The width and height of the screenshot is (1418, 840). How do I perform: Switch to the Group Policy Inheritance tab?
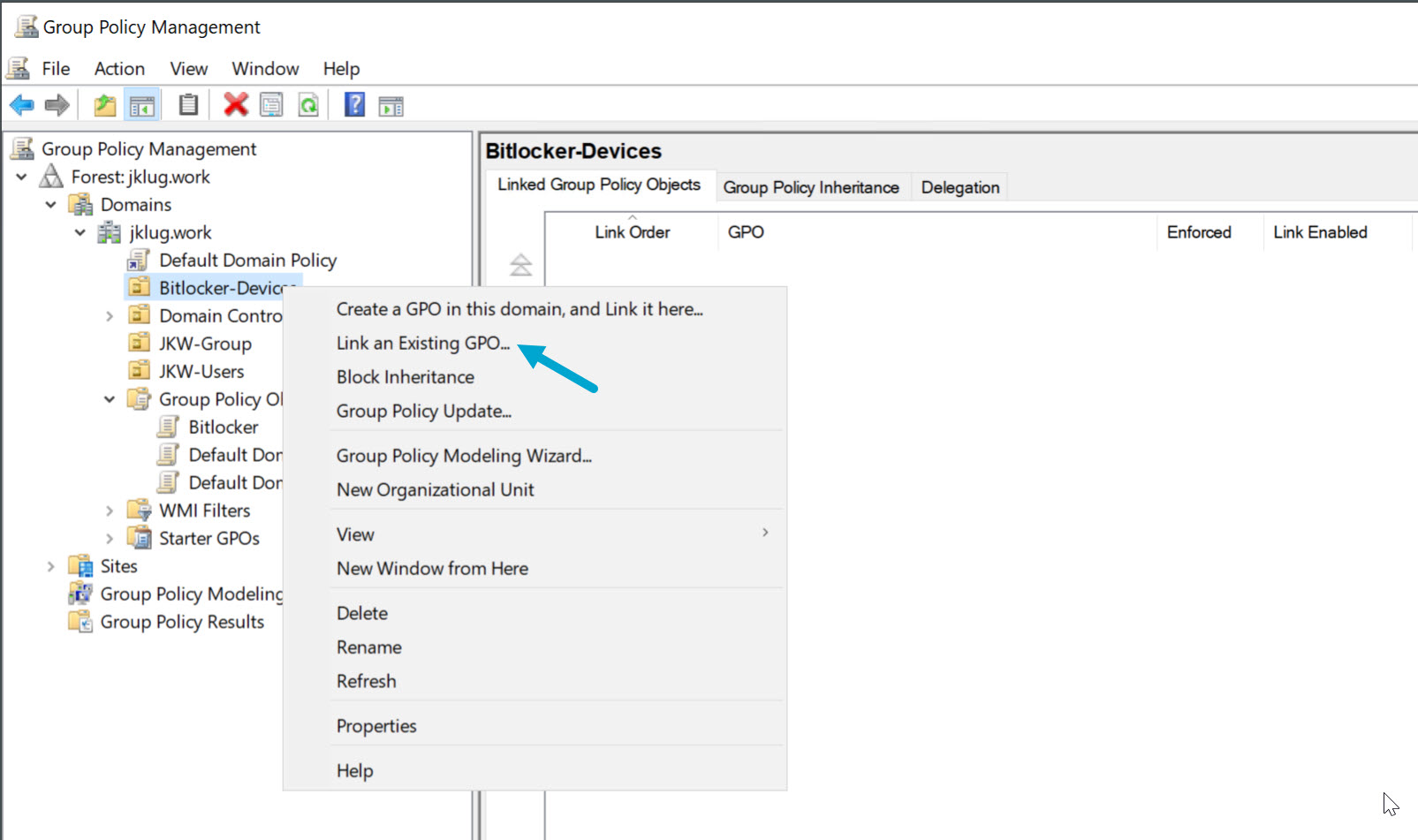pos(811,186)
